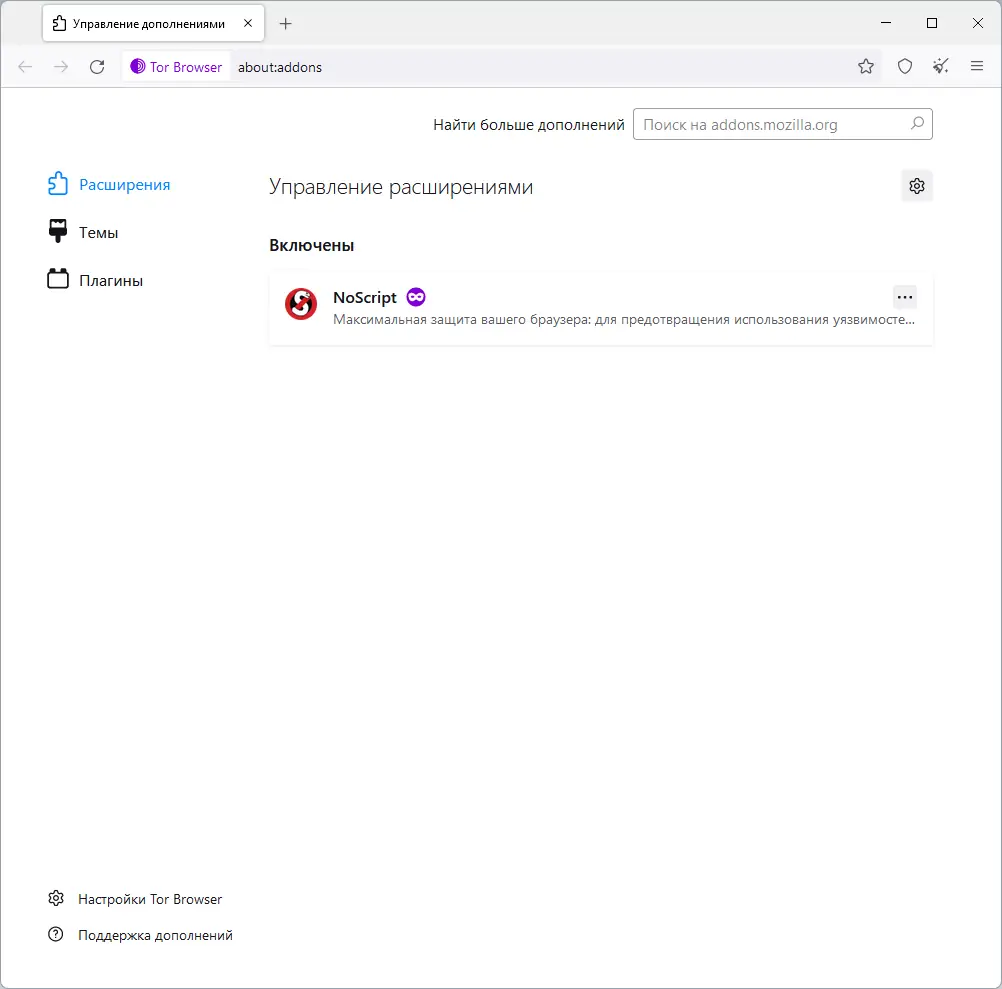Click the Плагины block icon
This screenshot has height=989, width=1002.
pos(58,279)
